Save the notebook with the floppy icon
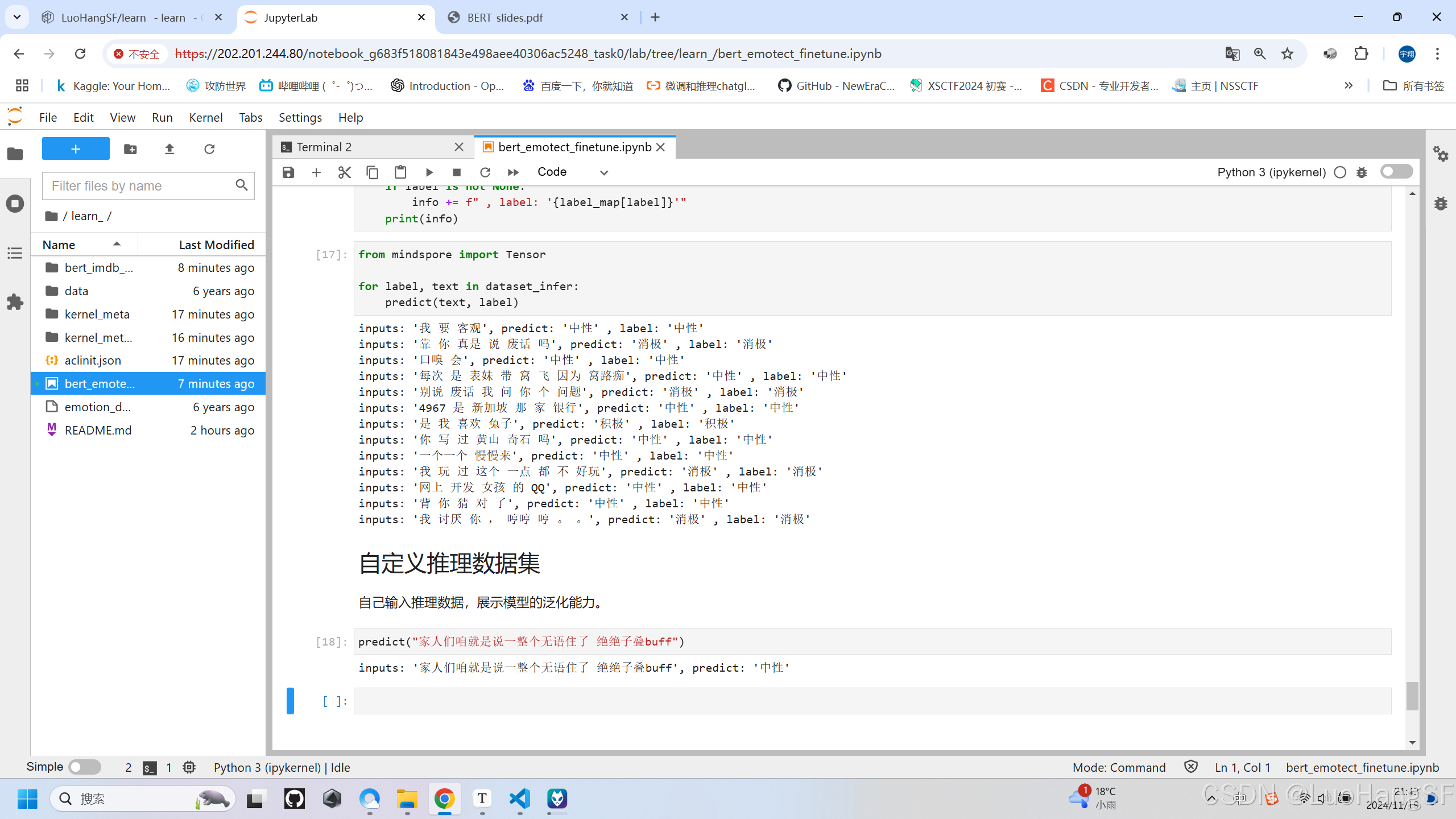 (x=288, y=172)
